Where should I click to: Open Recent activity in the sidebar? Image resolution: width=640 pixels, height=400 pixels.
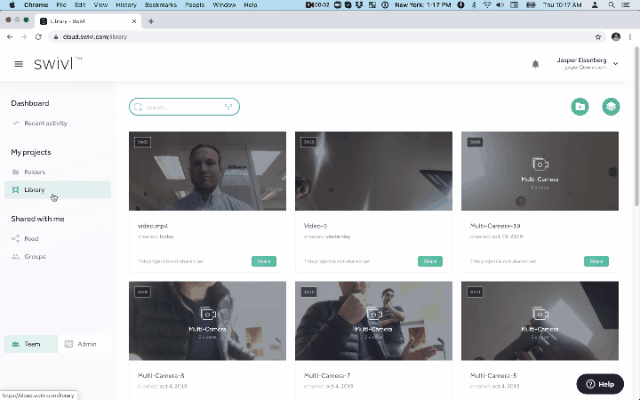click(x=45, y=123)
